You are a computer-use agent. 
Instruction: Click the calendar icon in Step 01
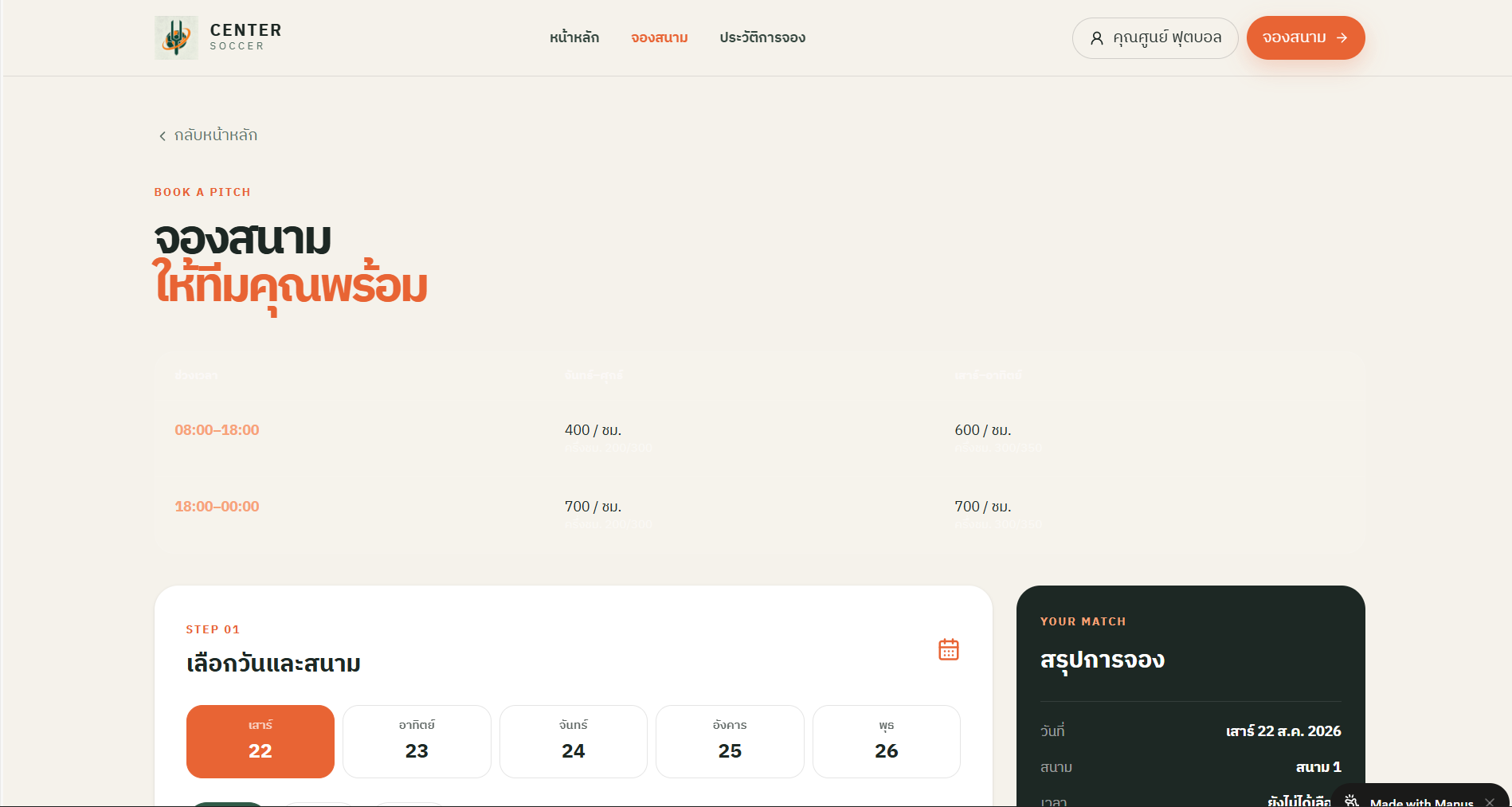(948, 649)
